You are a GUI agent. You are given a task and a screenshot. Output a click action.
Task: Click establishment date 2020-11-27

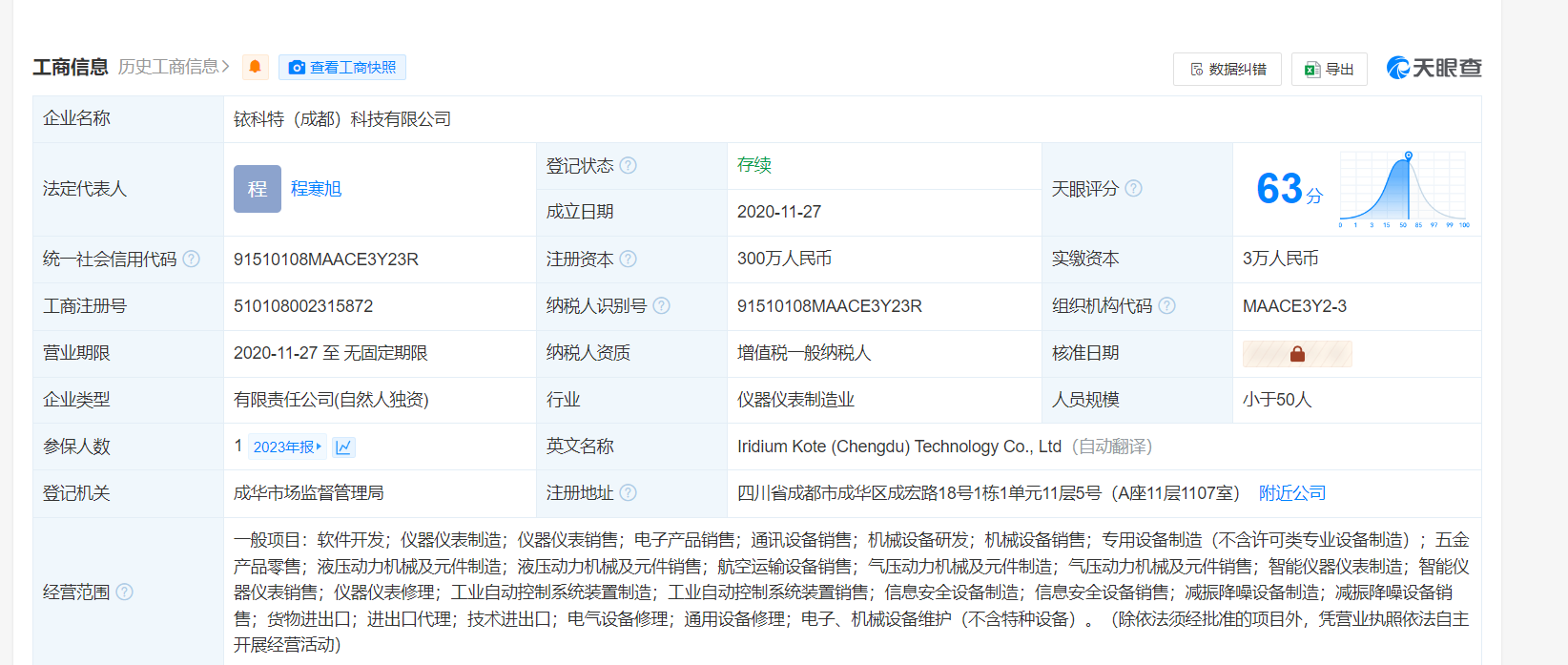(x=779, y=212)
